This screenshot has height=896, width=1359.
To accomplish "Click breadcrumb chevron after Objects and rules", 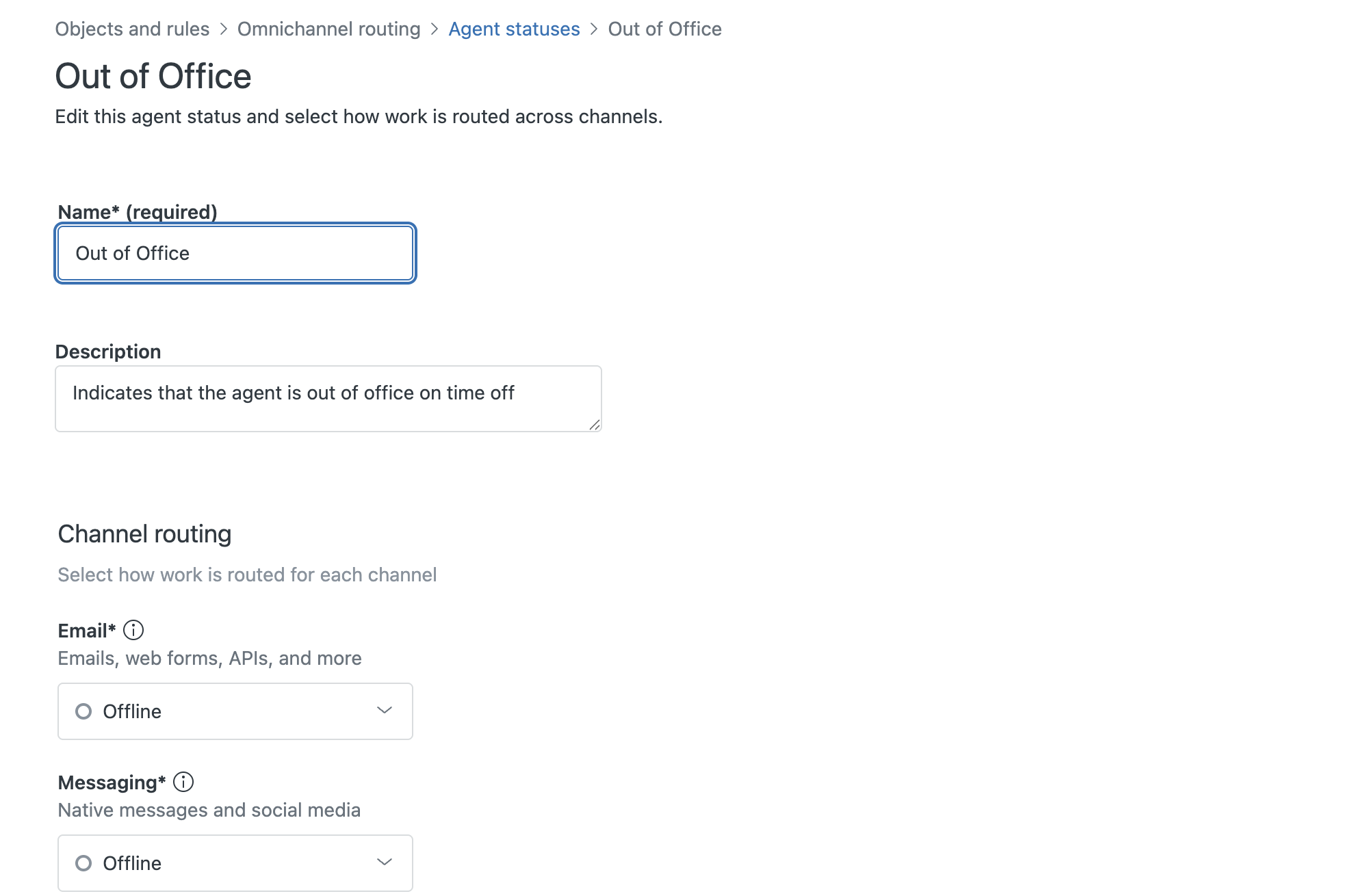I will (x=224, y=29).
